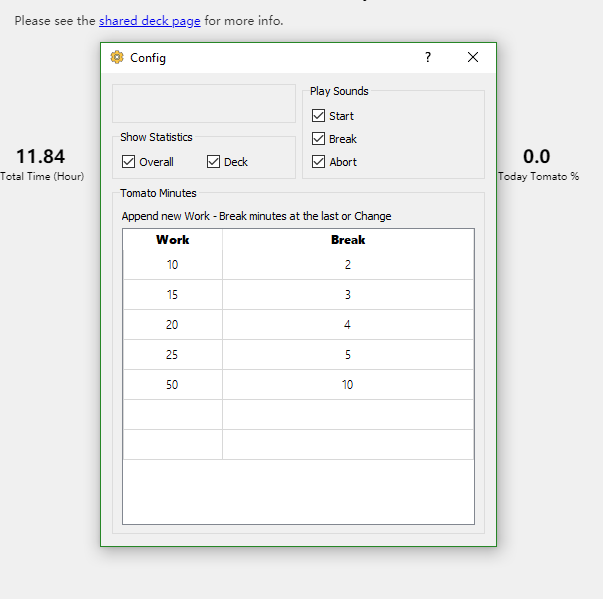The width and height of the screenshot is (603, 599).
Task: Select the Work cell with value 25
Action: pyautogui.click(x=172, y=355)
